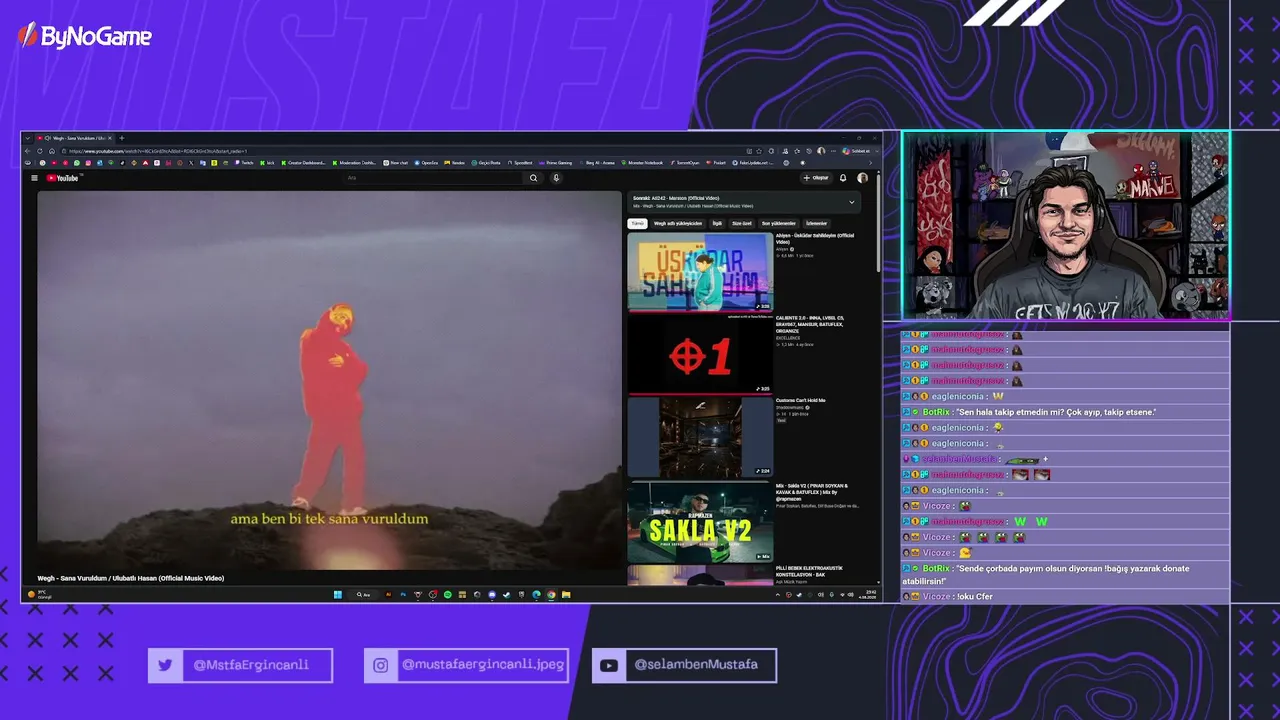1280x720 pixels.
Task: Click the YouTube handle @selambenMustafa
Action: tap(696, 665)
